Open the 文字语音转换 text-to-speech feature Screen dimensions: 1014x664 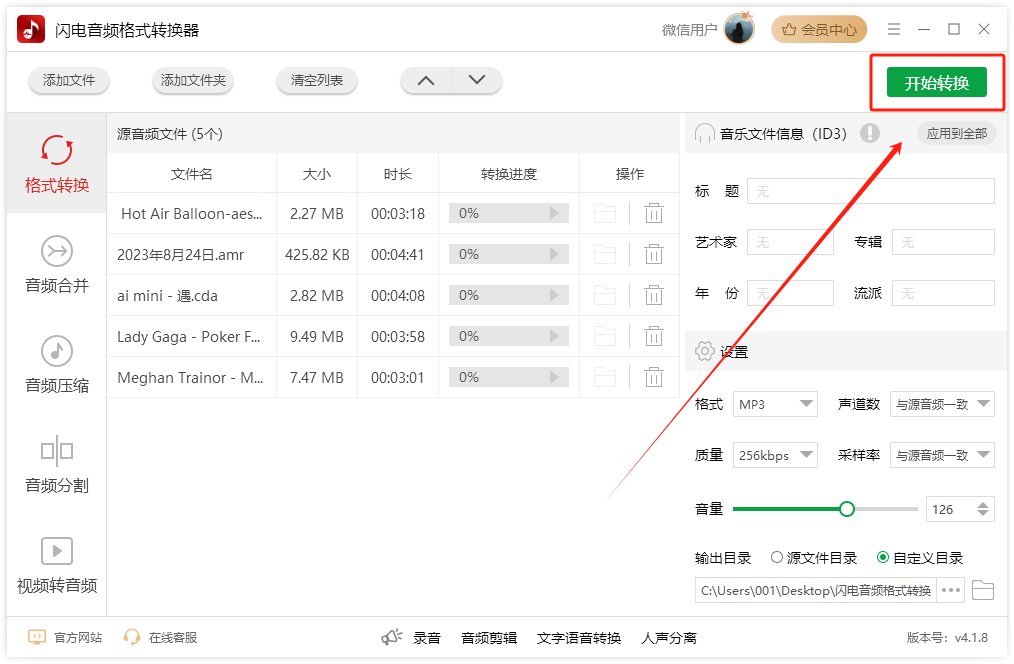click(579, 636)
